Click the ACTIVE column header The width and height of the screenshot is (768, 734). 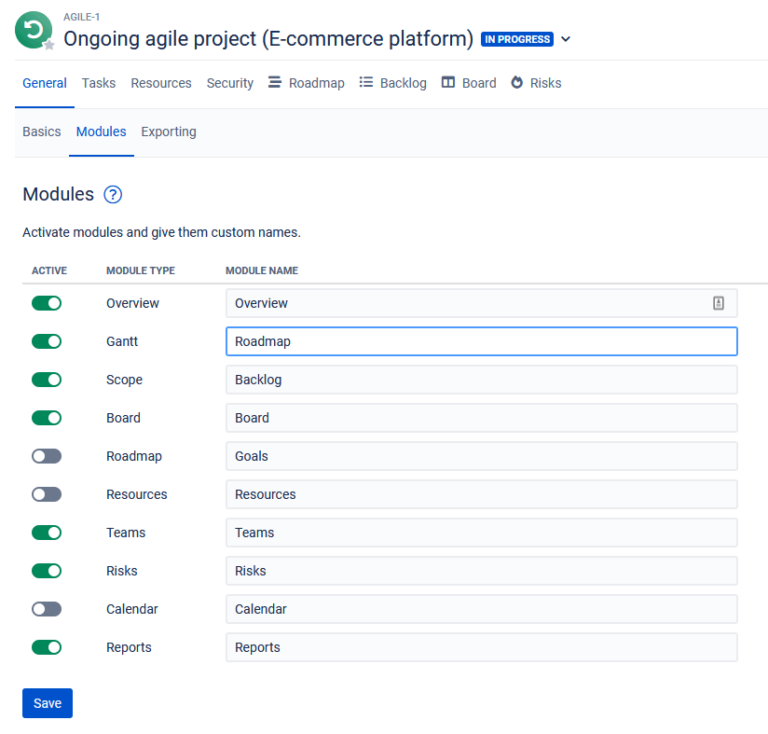point(49,270)
